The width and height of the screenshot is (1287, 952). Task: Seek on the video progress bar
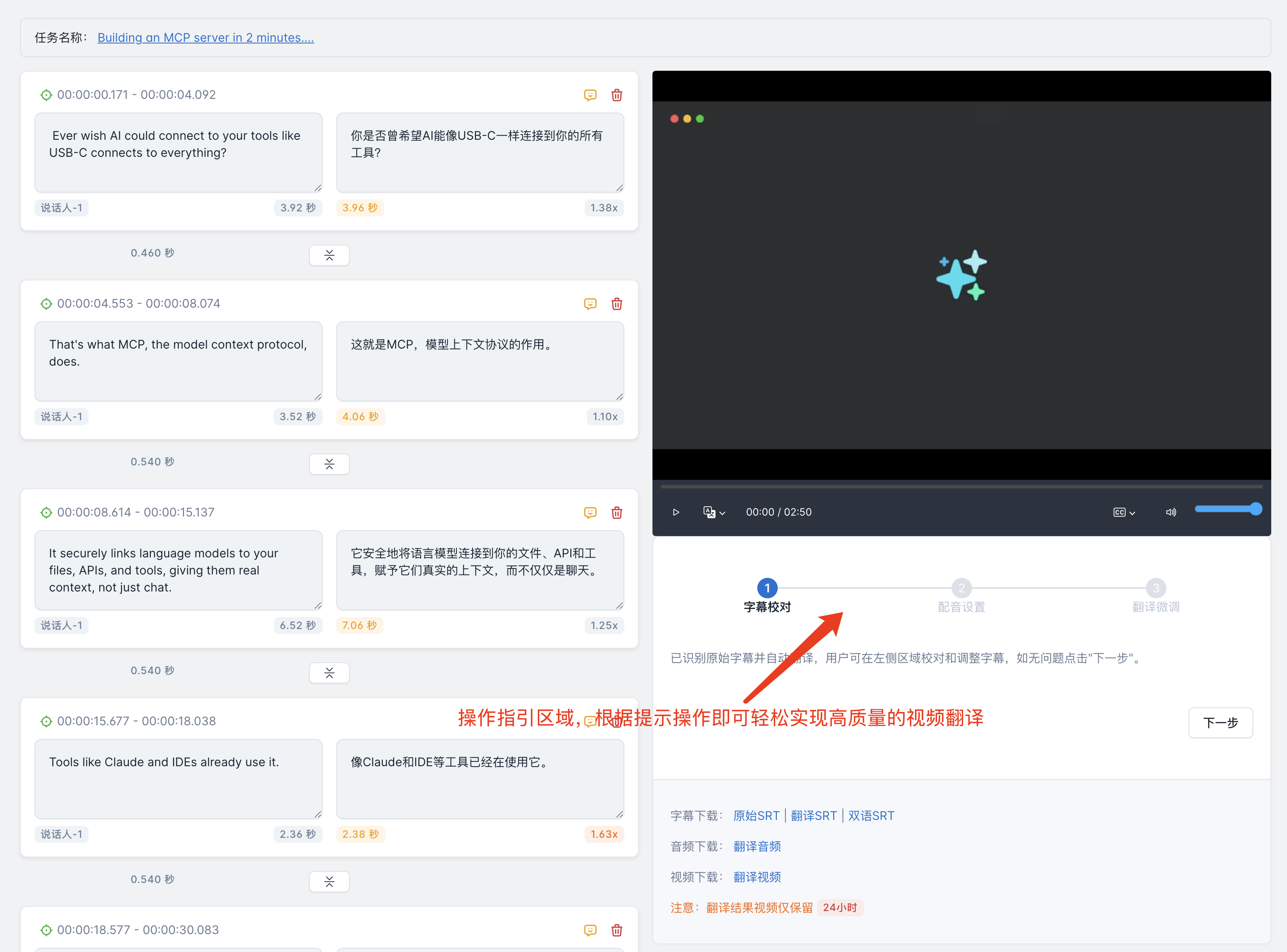(x=961, y=486)
